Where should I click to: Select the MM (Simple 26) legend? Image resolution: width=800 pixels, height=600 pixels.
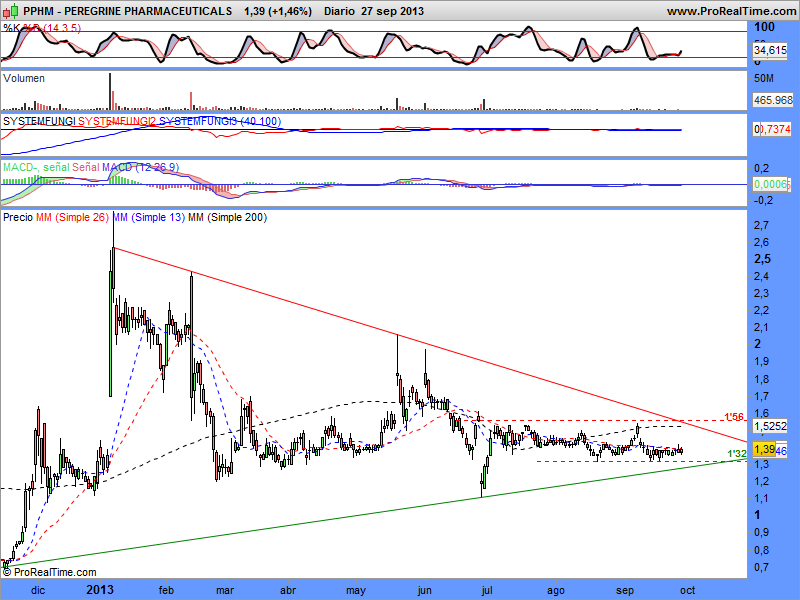(x=72, y=217)
